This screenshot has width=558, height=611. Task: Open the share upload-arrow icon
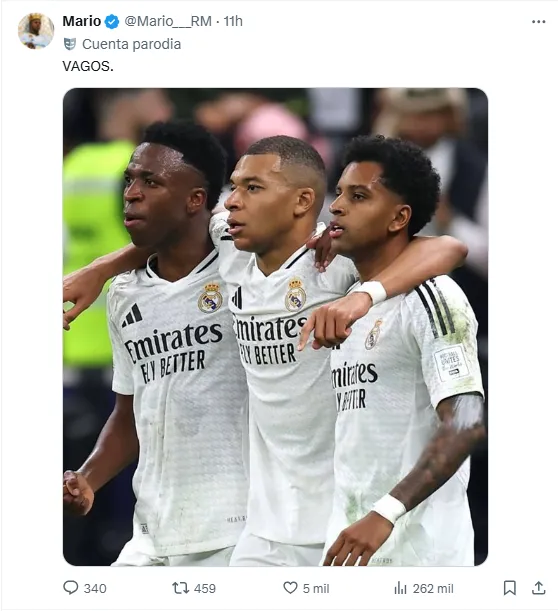539,588
